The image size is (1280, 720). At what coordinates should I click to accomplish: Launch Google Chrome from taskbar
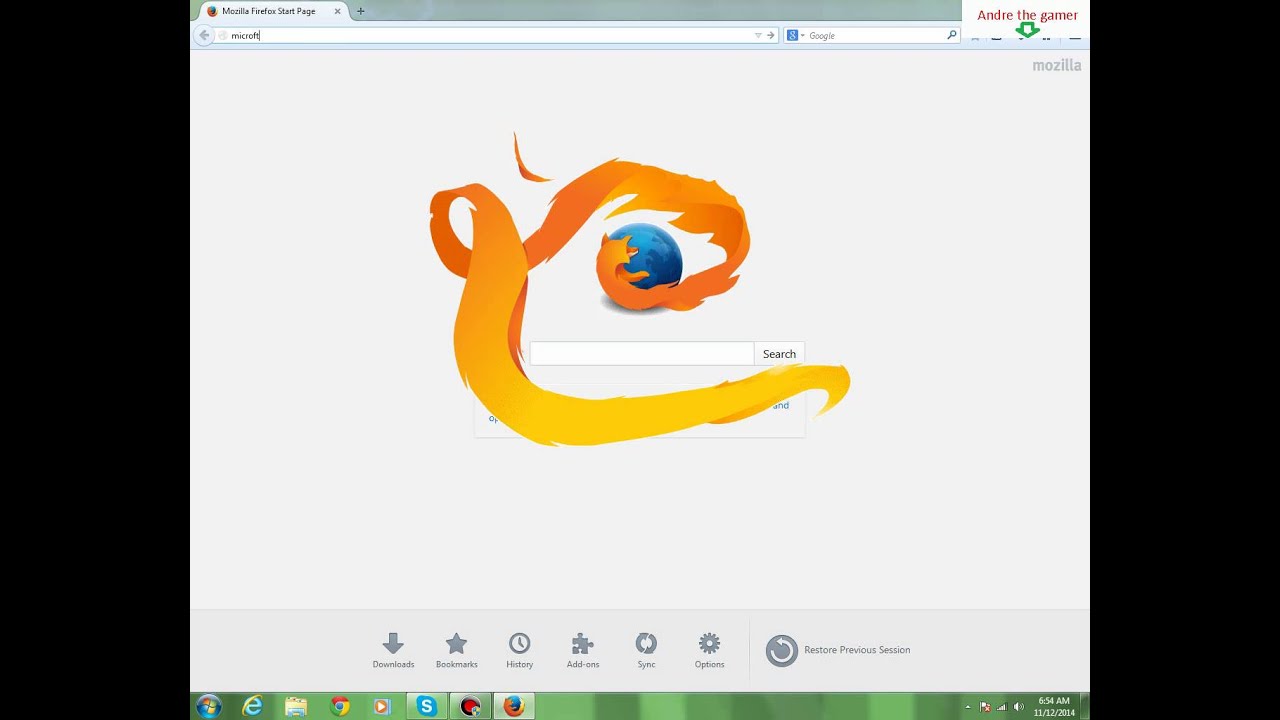pyautogui.click(x=340, y=706)
